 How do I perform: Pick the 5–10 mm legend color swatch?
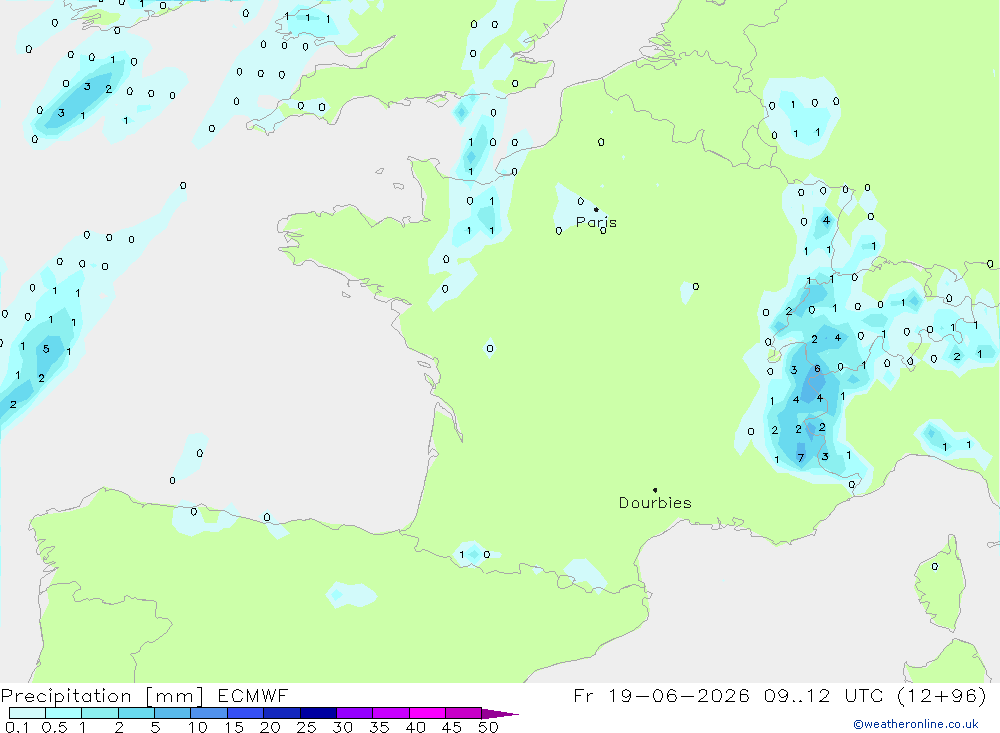[x=172, y=713]
